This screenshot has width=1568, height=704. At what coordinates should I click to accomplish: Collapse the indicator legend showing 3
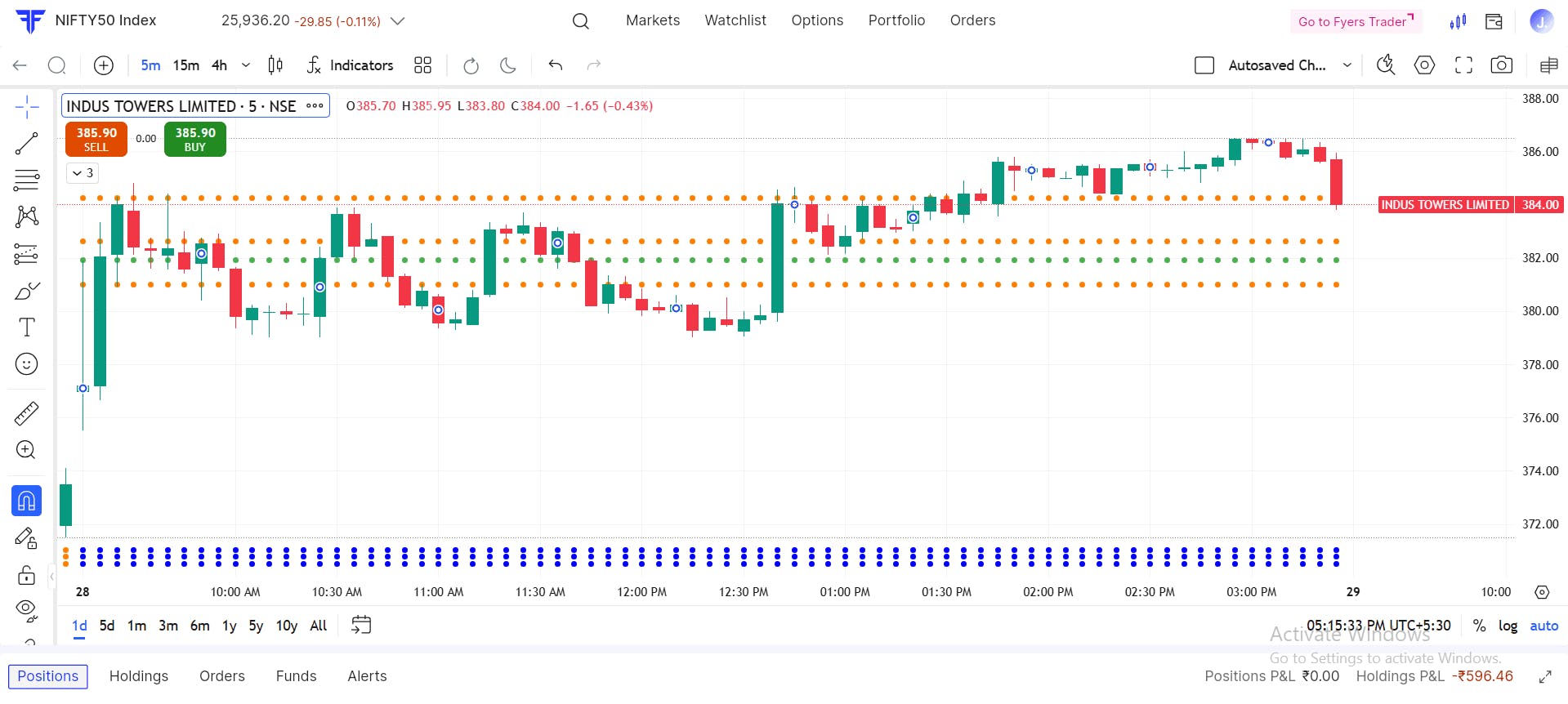[83, 173]
